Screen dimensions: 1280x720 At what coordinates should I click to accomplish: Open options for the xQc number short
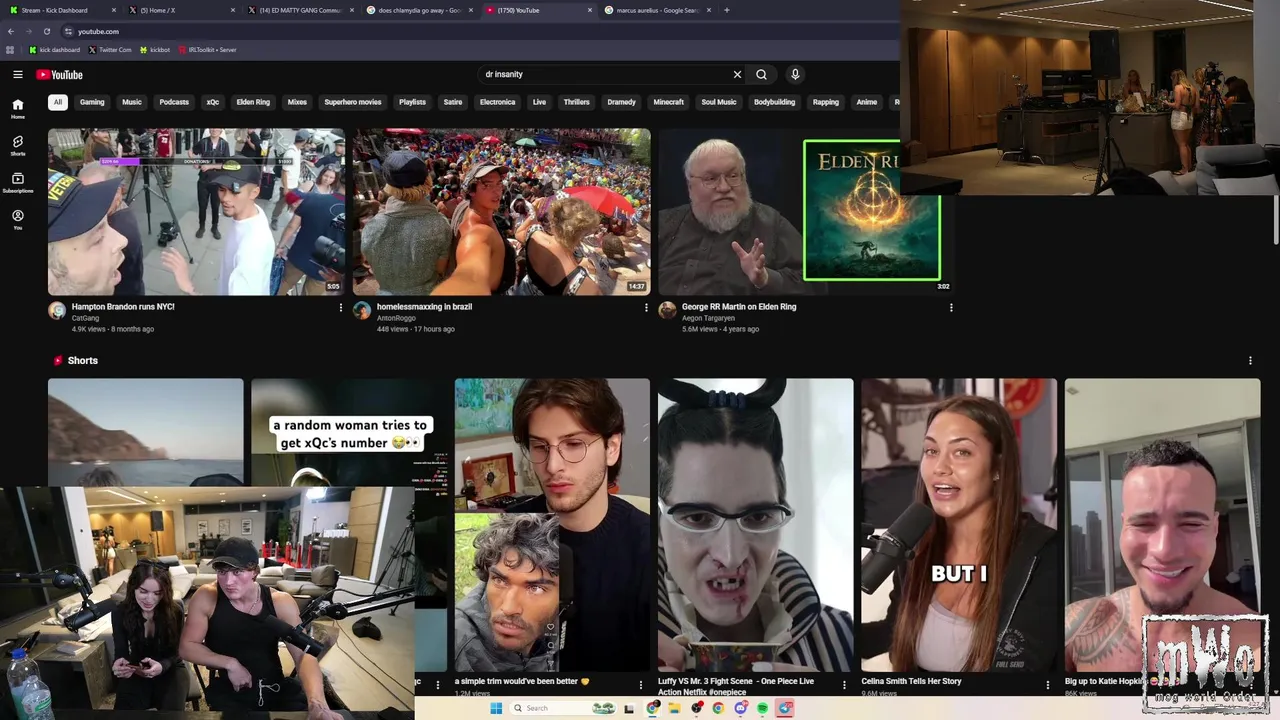tap(437, 685)
